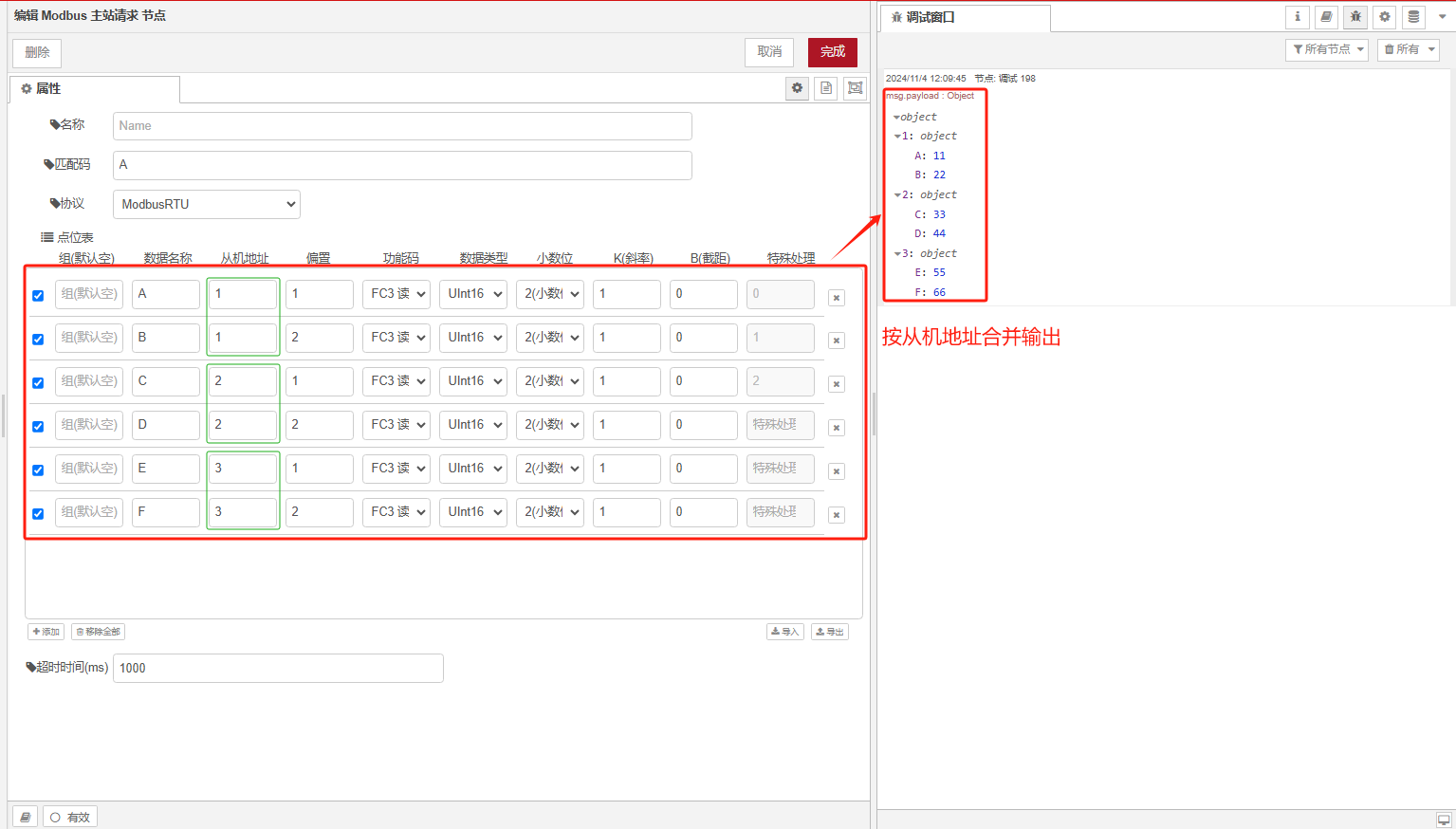Open the help book sidebar icon
This screenshot has width=1456, height=829.
click(1326, 17)
